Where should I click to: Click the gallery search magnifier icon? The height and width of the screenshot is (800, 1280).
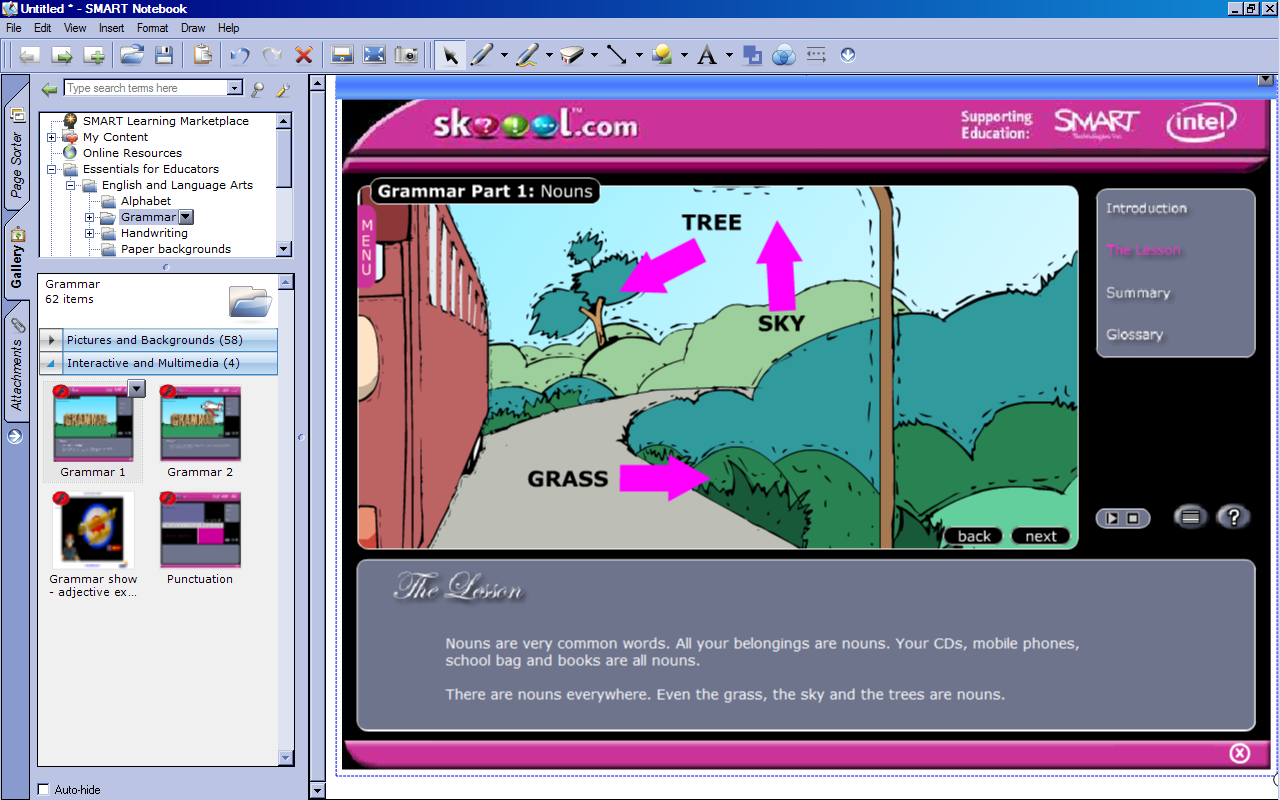[258, 89]
